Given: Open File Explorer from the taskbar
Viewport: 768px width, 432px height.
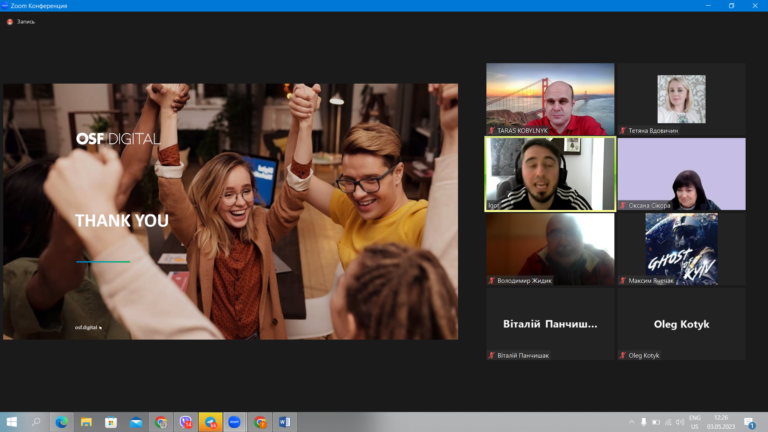Looking at the screenshot, I should (86, 422).
